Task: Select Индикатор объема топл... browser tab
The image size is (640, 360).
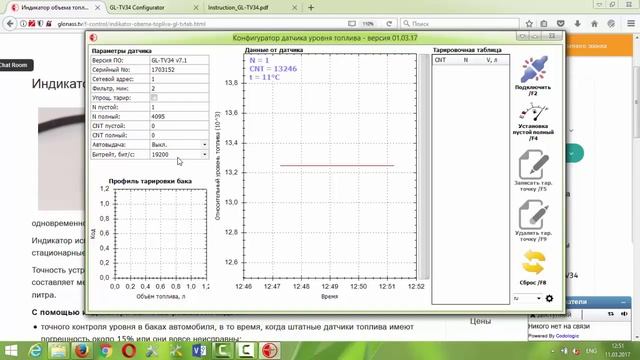Action: pos(55,7)
